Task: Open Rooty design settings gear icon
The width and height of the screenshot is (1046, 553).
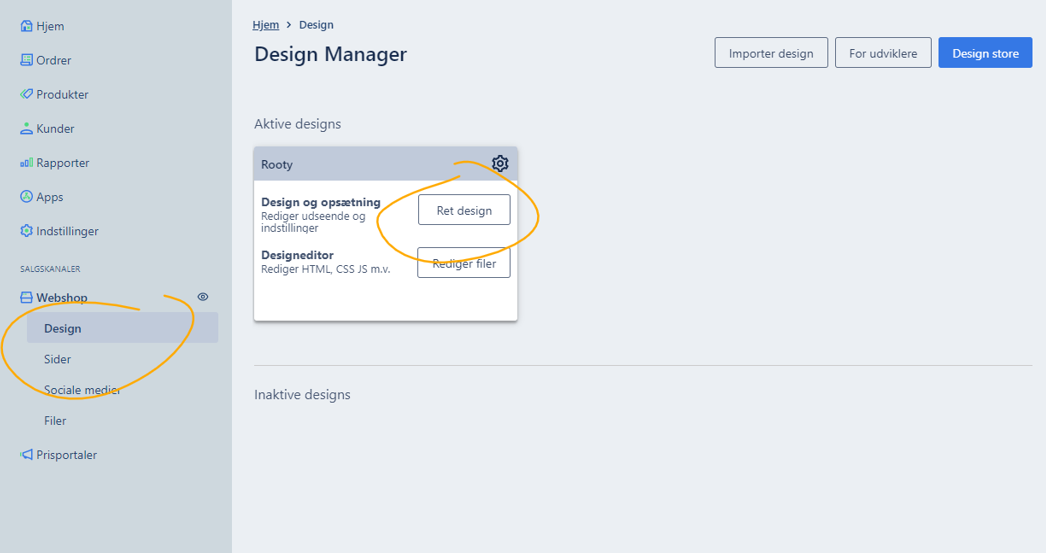Action: pyautogui.click(x=500, y=163)
